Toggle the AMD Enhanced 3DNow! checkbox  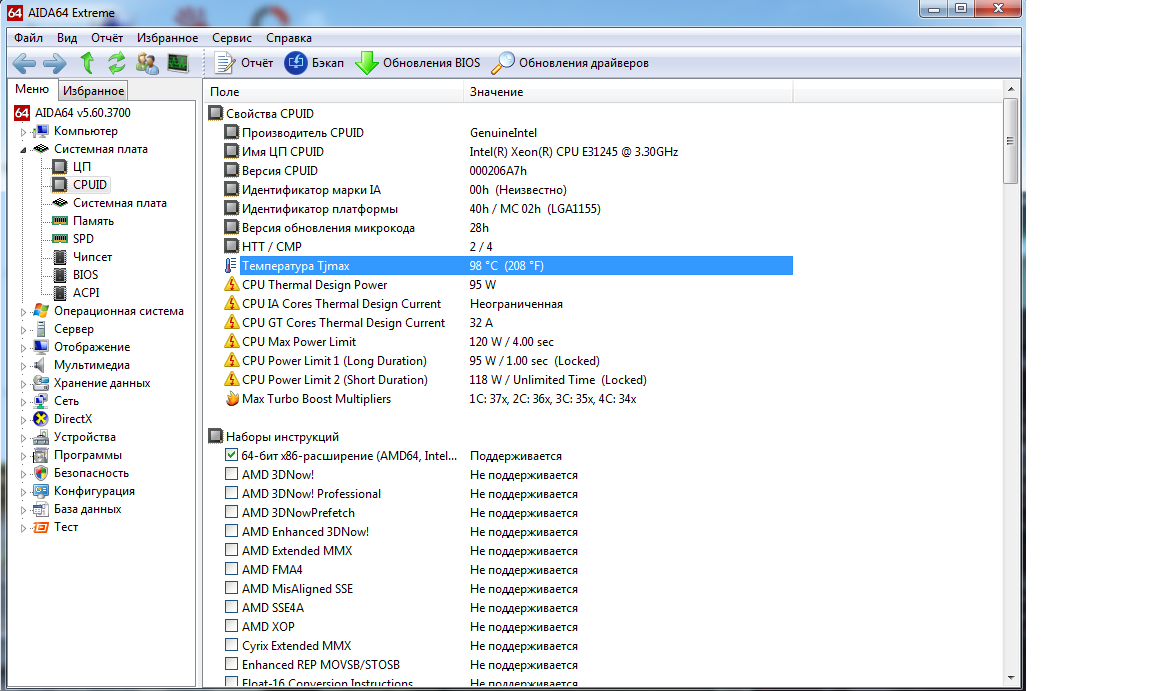[231, 531]
